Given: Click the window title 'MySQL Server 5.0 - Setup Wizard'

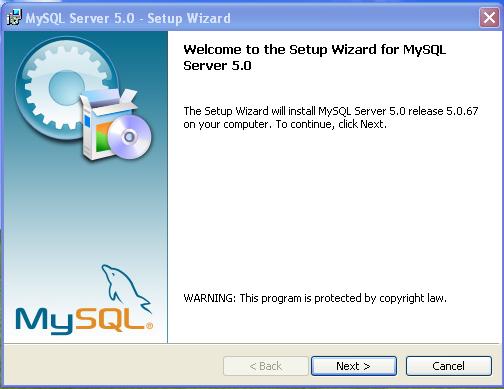Looking at the screenshot, I should coord(128,18).
